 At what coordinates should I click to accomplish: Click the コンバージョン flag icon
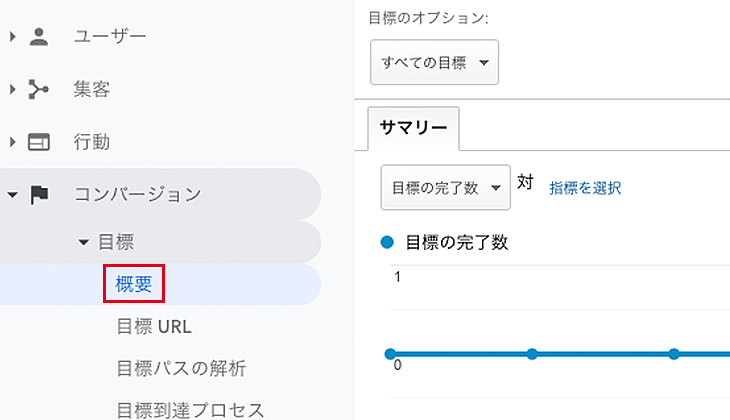click(x=39, y=195)
